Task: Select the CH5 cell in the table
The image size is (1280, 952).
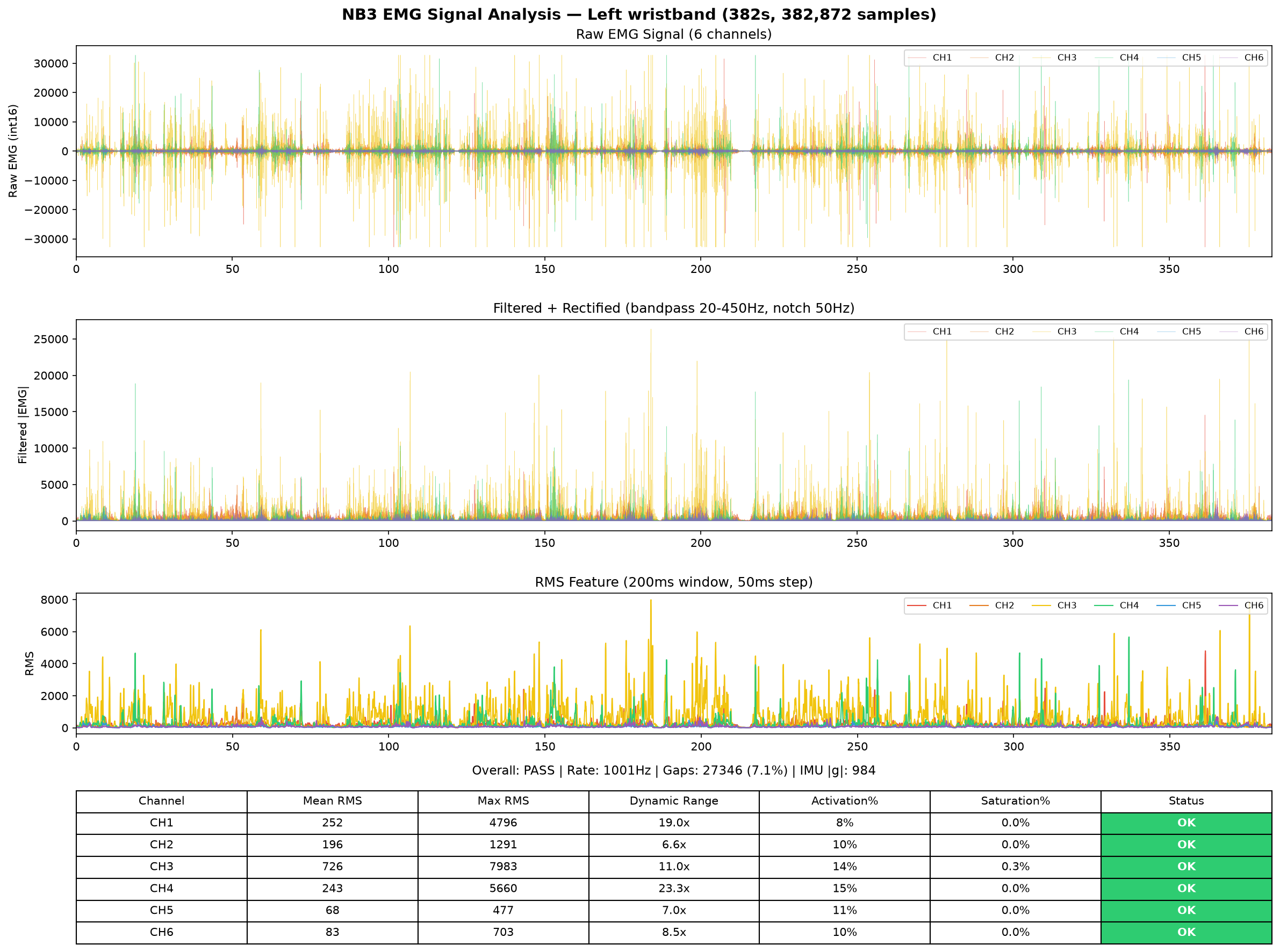Action: pos(161,911)
